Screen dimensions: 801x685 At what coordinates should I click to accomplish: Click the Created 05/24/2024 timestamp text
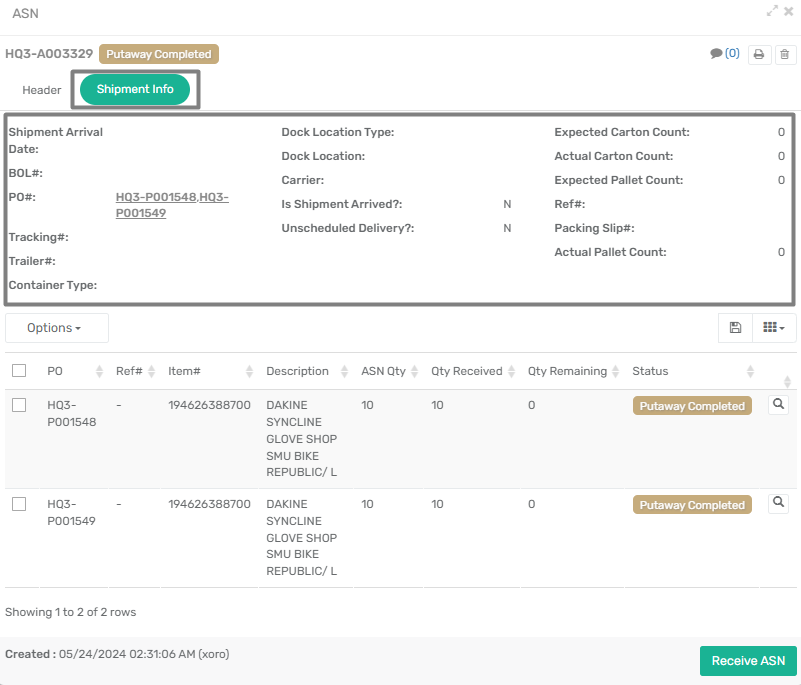pos(117,654)
